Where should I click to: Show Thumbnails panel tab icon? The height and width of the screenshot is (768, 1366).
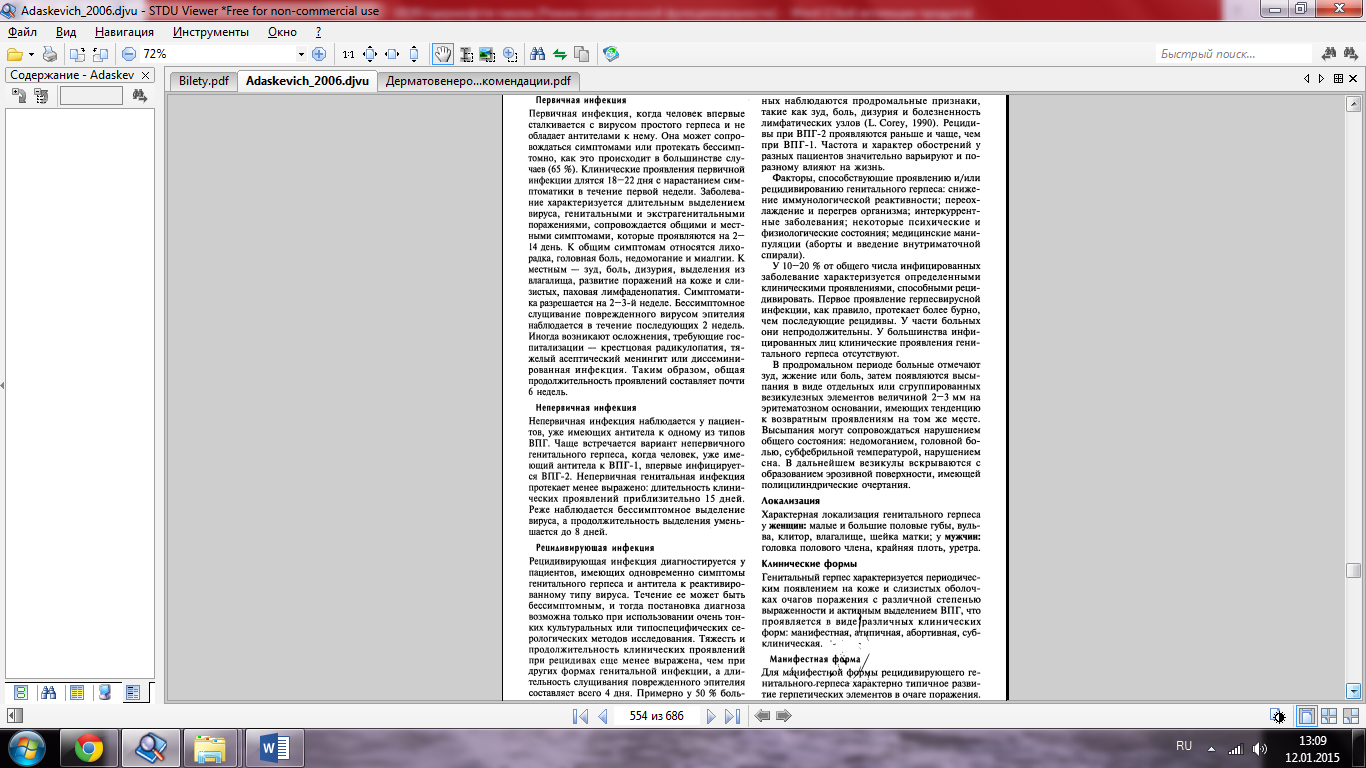[21, 692]
